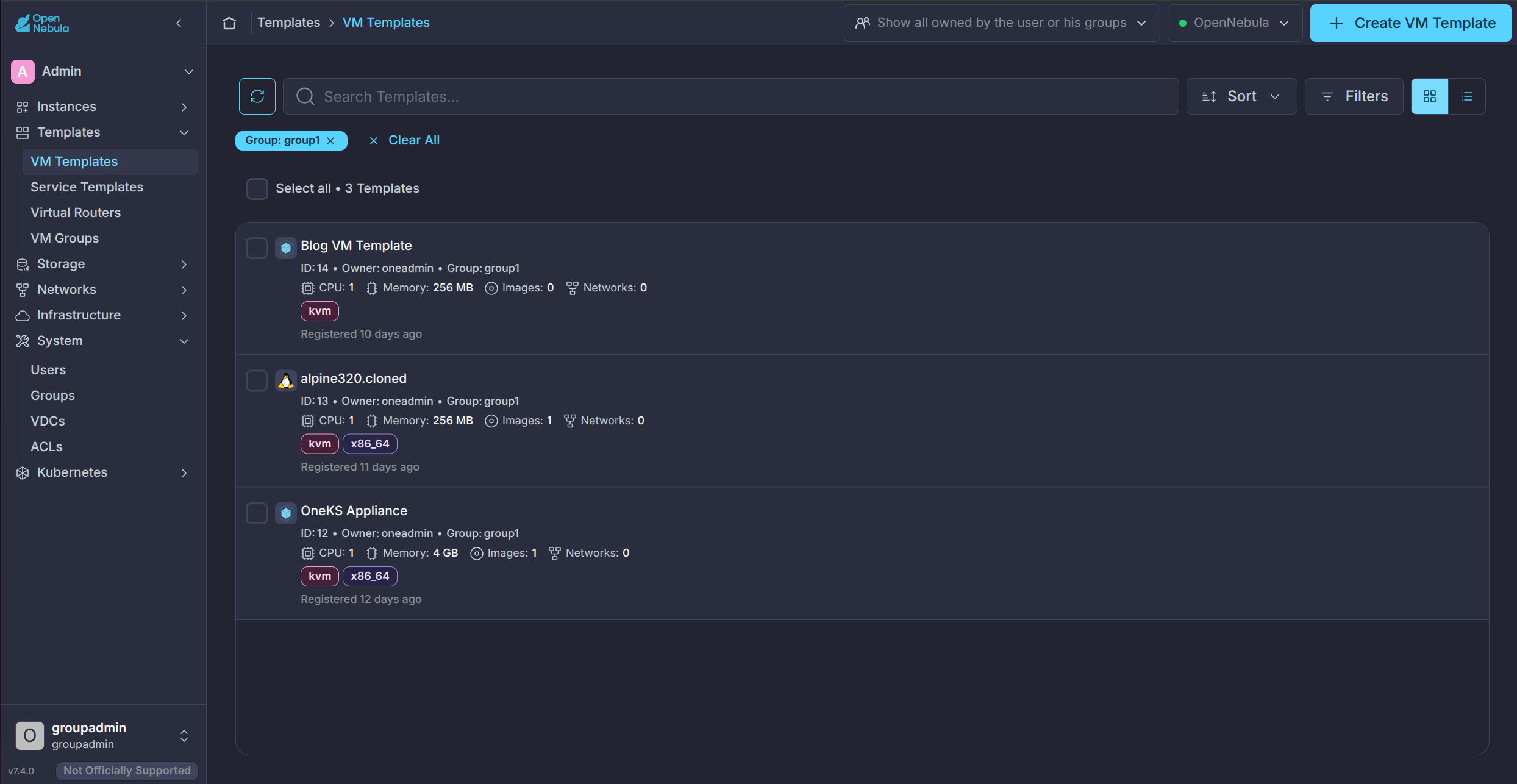Click the Networks icon in Blog VM Template row
Screen dimensions: 1517x784
572,288
